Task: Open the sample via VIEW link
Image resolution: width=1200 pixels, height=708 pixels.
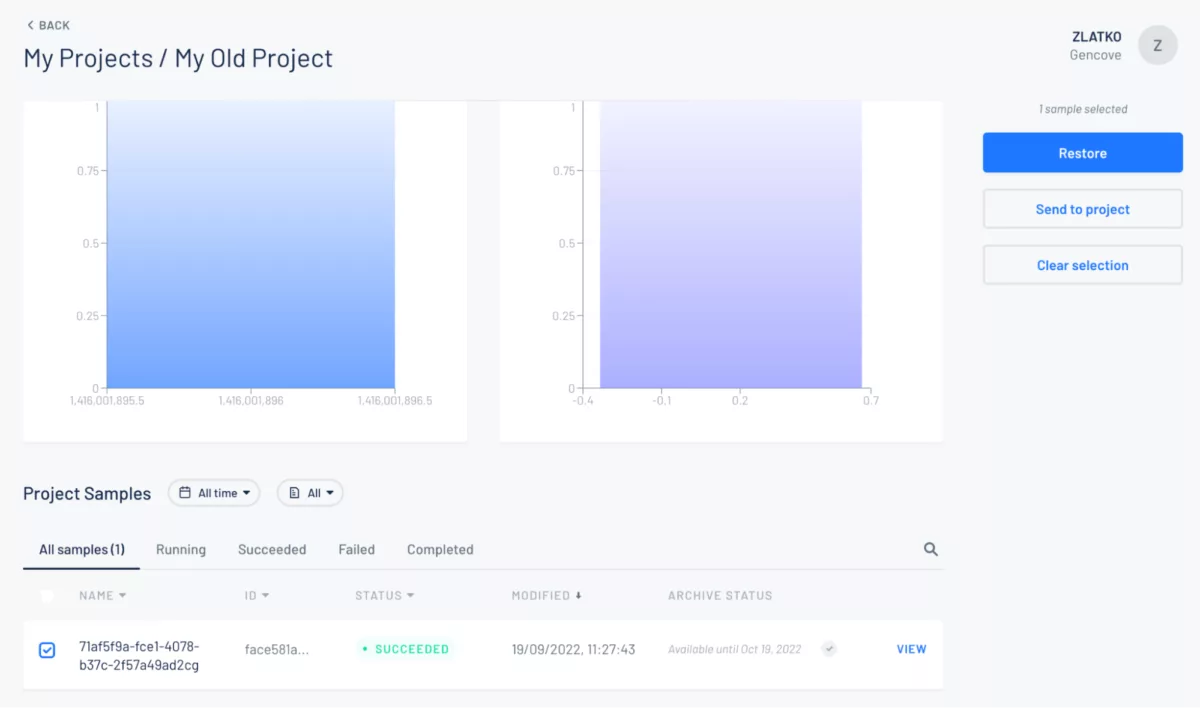Action: click(x=911, y=649)
